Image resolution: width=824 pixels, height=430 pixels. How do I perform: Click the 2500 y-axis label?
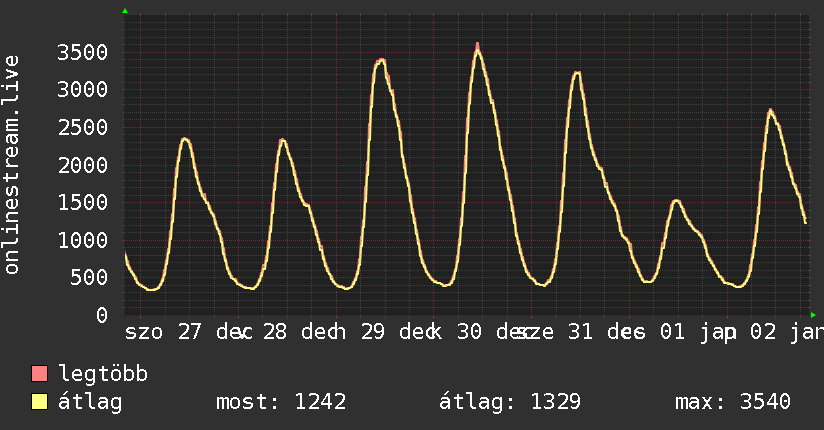(x=83, y=127)
